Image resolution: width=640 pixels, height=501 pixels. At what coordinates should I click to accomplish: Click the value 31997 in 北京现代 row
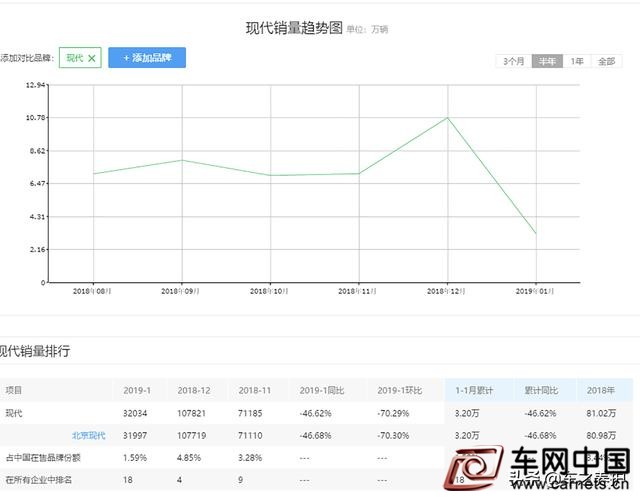[x=135, y=435]
